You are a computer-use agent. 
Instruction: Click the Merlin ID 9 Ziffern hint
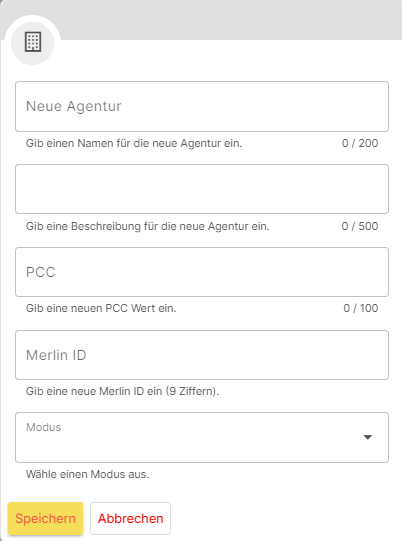(x=122, y=391)
